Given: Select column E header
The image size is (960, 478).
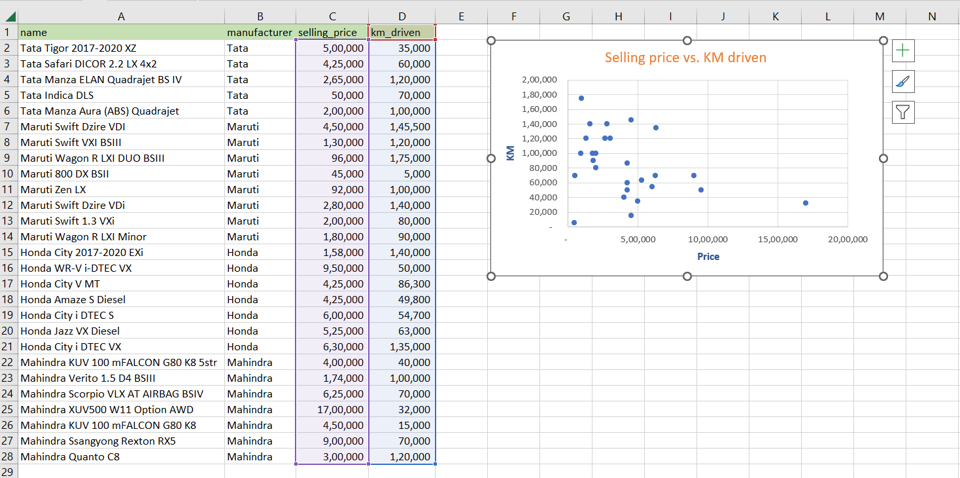Looking at the screenshot, I should 461,17.
